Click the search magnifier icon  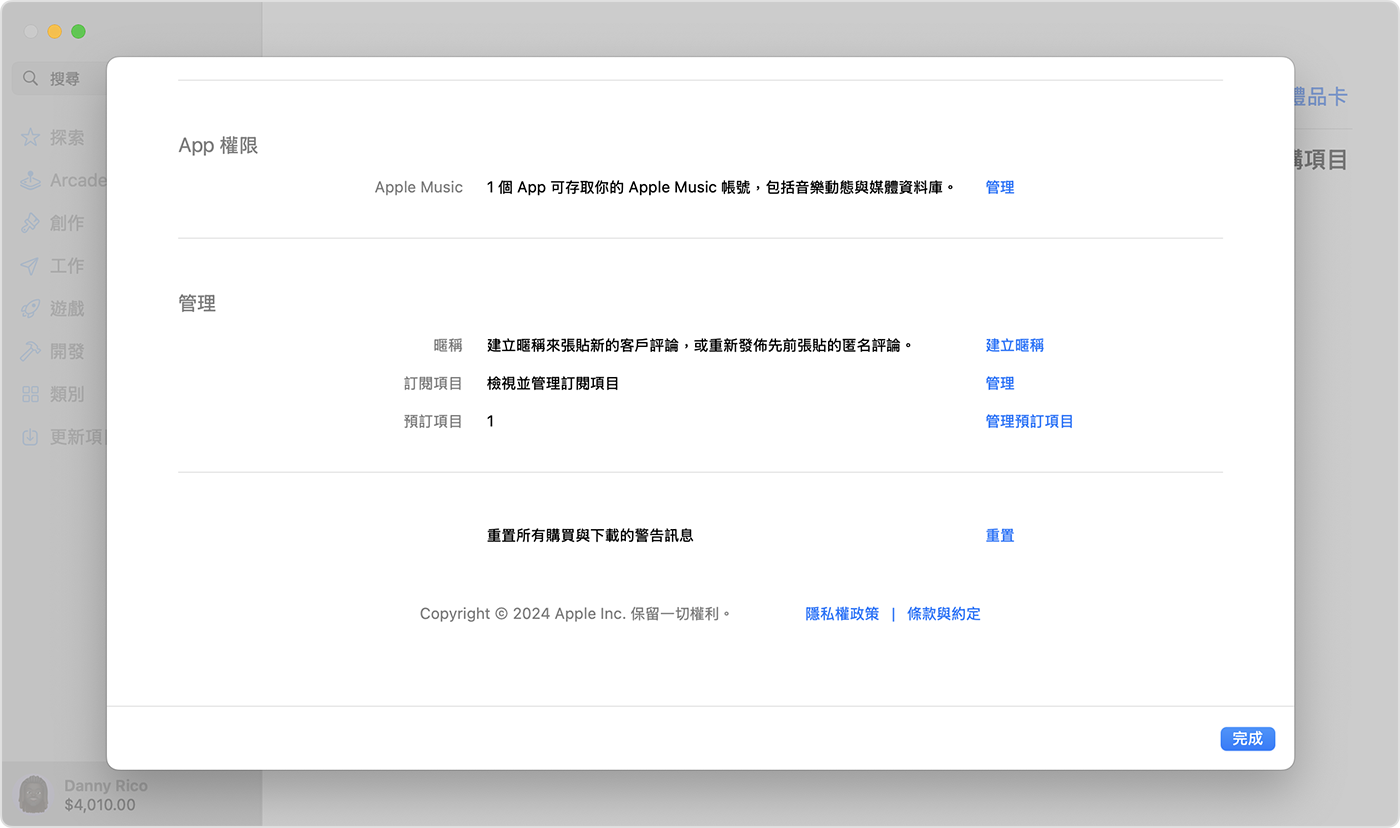(31, 78)
